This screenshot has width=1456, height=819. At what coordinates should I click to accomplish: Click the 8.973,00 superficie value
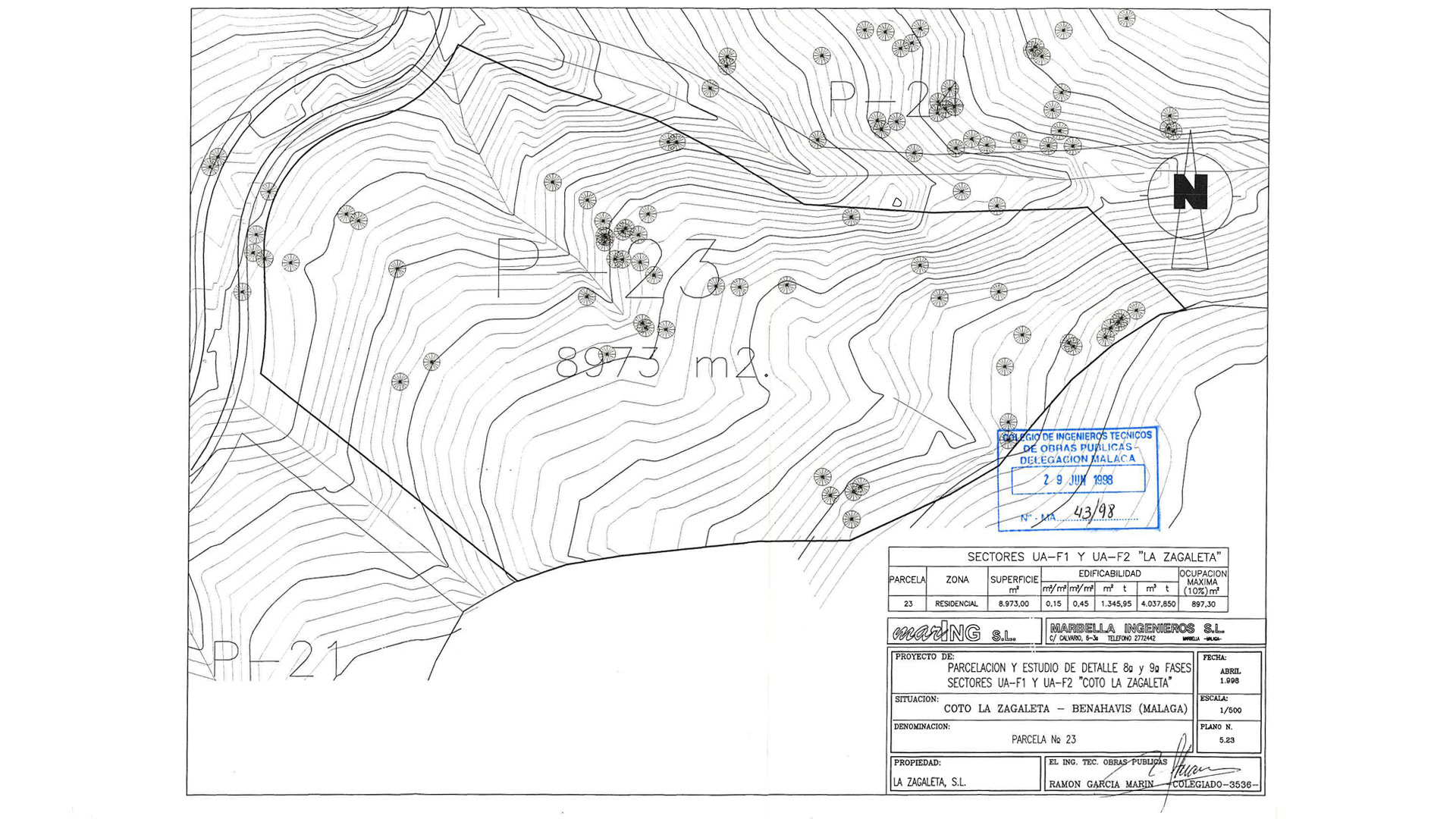[1013, 604]
